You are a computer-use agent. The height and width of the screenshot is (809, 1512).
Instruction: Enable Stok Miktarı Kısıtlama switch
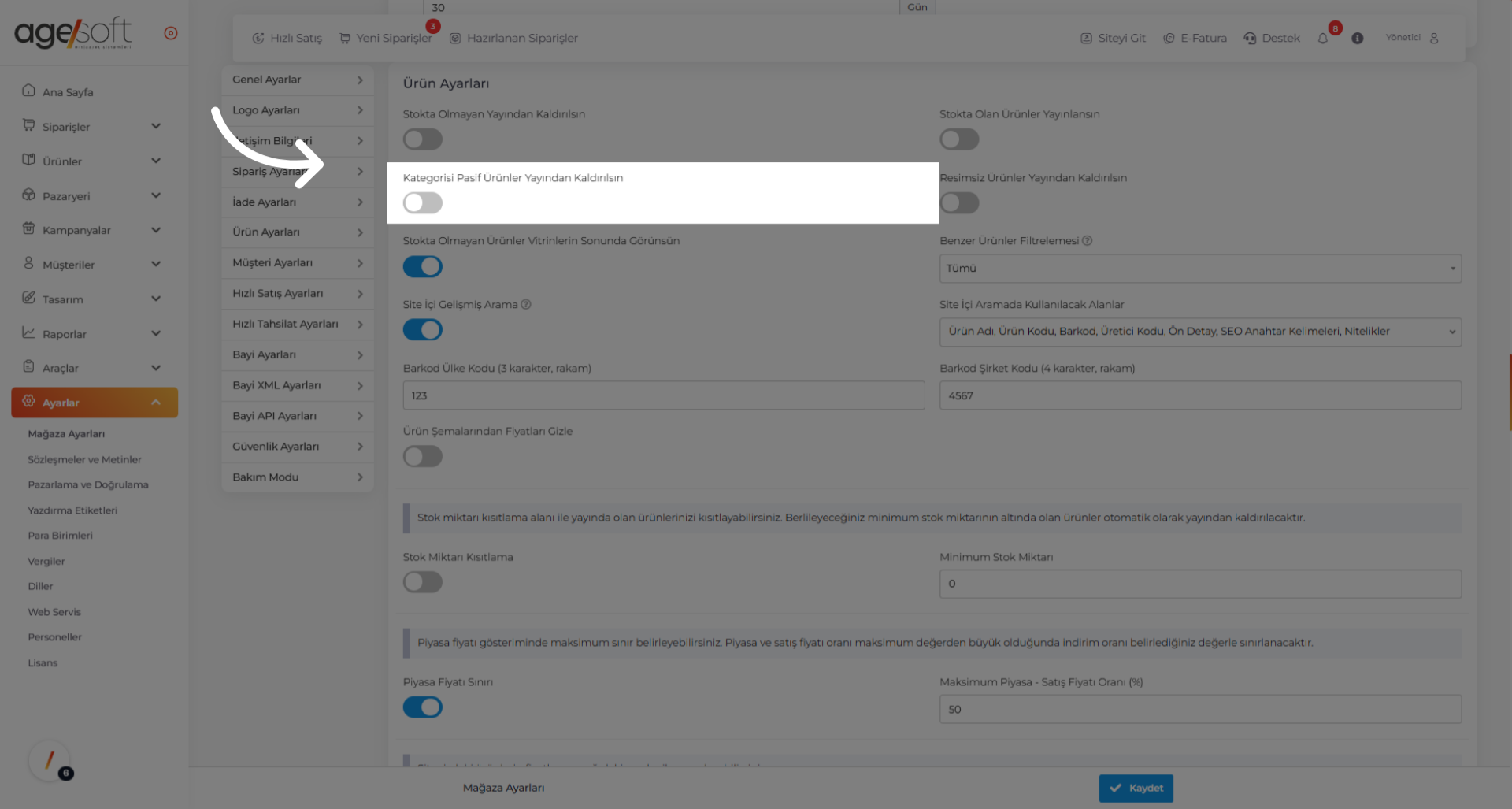[423, 582]
